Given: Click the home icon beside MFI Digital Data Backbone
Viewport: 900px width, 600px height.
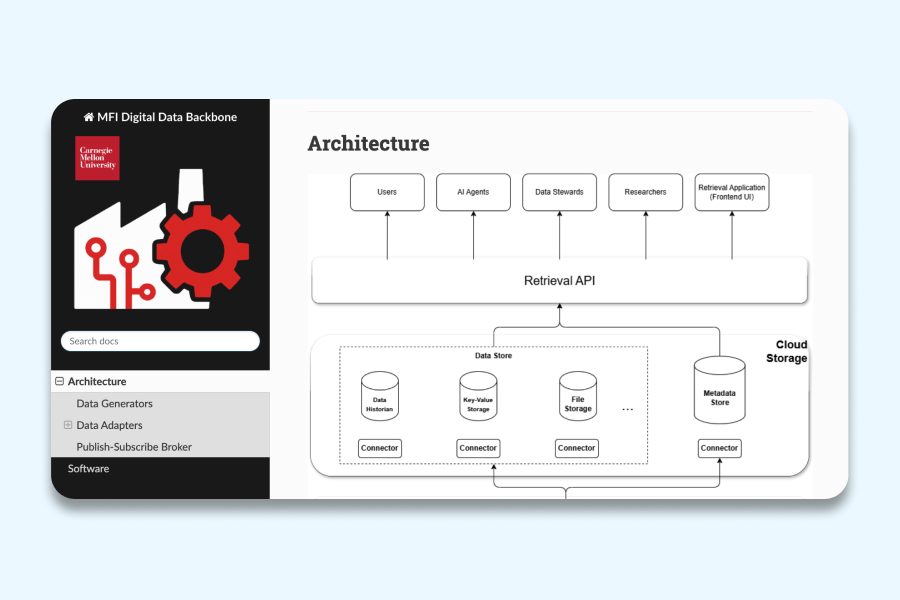Looking at the screenshot, I should 89,117.
